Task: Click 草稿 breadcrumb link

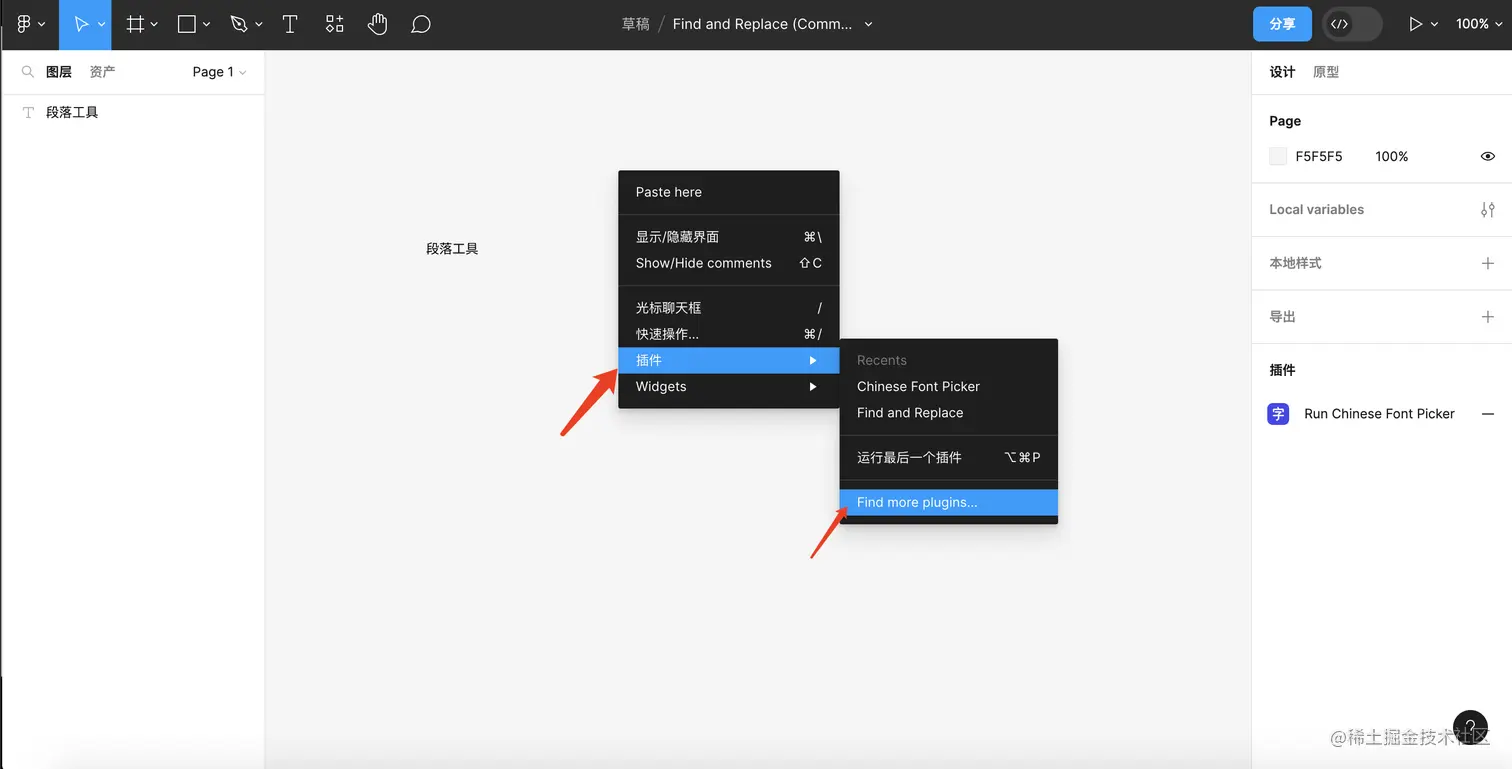Action: [636, 24]
